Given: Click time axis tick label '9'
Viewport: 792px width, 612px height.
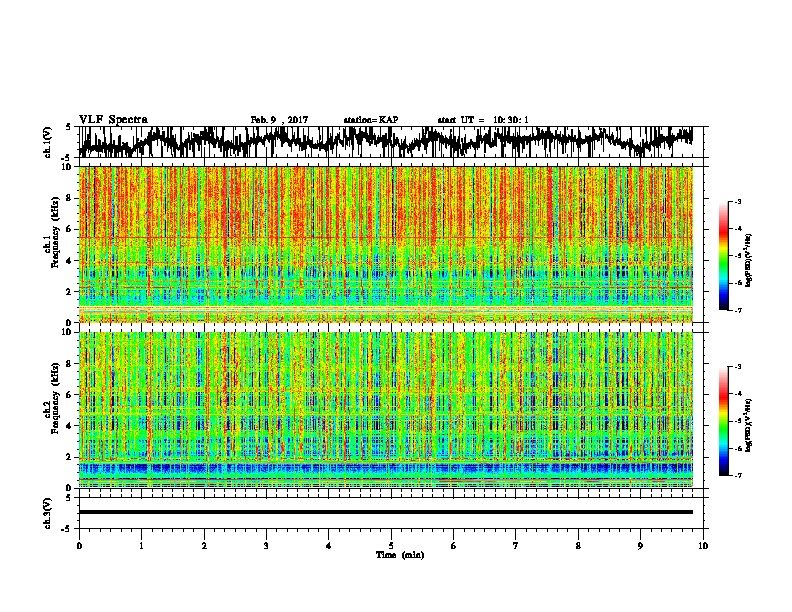Looking at the screenshot, I should tap(640, 546).
